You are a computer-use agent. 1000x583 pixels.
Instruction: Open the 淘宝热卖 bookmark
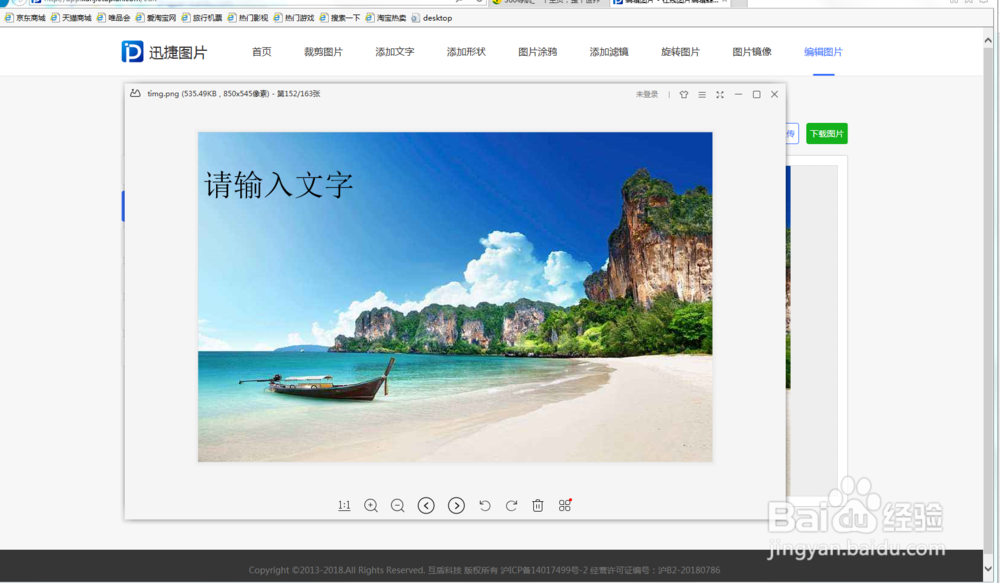(x=386, y=18)
